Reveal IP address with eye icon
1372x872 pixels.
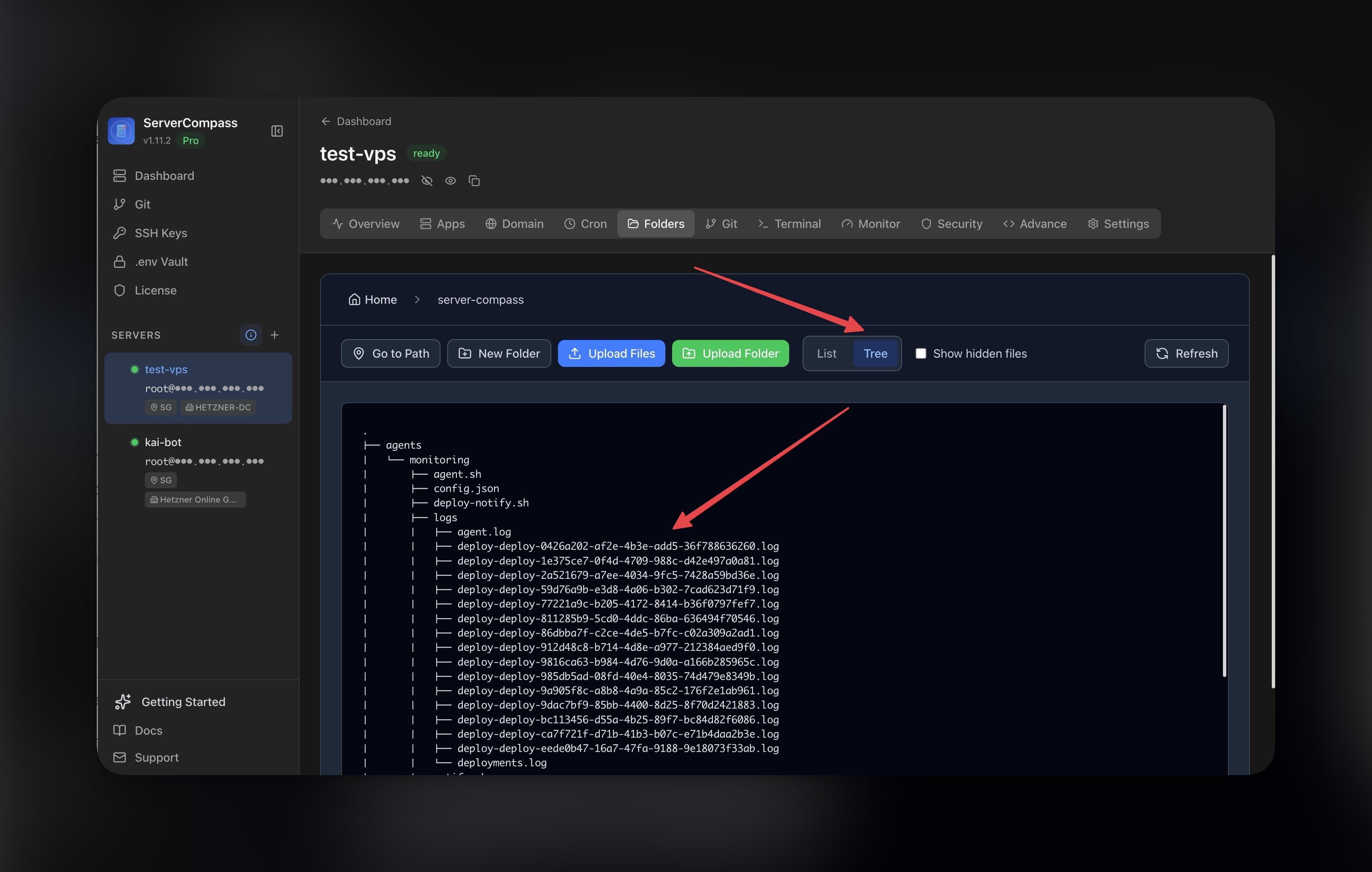pyautogui.click(x=451, y=181)
